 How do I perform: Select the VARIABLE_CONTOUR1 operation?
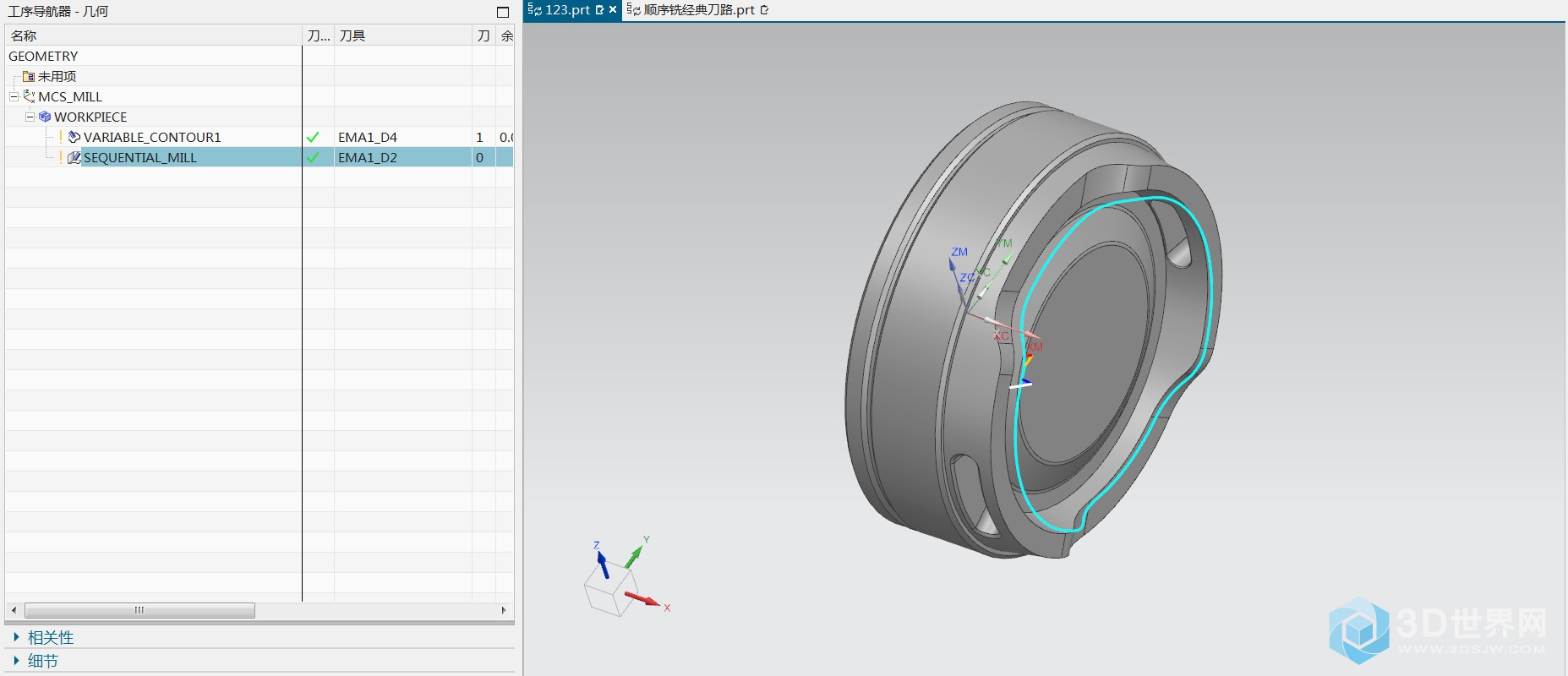pyautogui.click(x=152, y=137)
